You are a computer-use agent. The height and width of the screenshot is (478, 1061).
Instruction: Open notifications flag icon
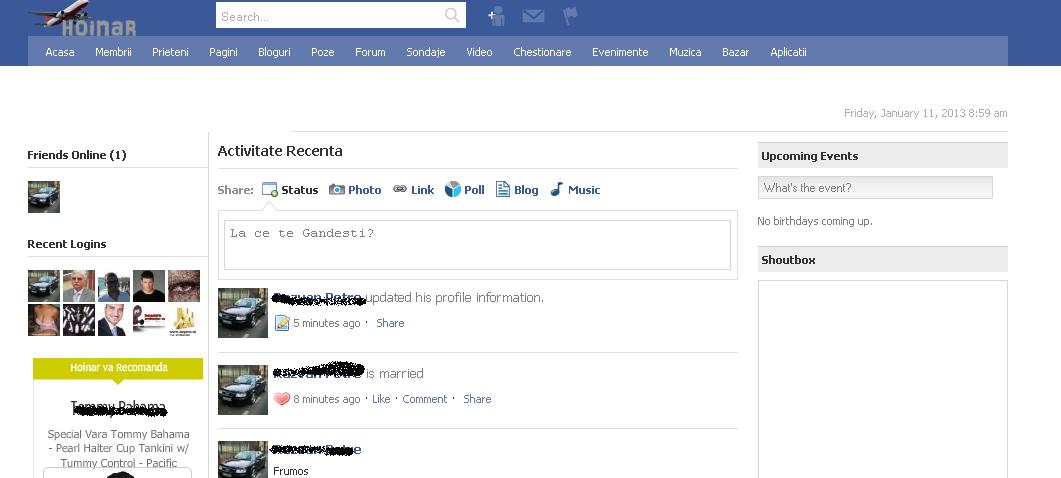570,15
